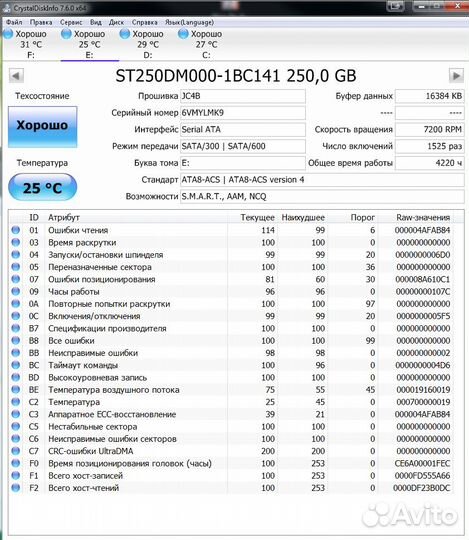469x540 pixels.
Task: Click status icon of Часы работы row
Action: pos(15,291)
